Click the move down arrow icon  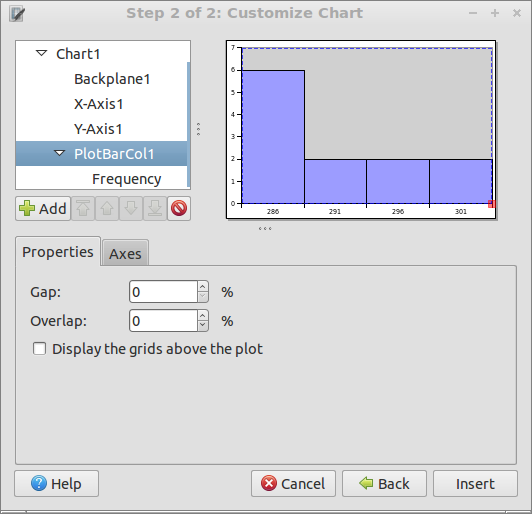coord(131,208)
